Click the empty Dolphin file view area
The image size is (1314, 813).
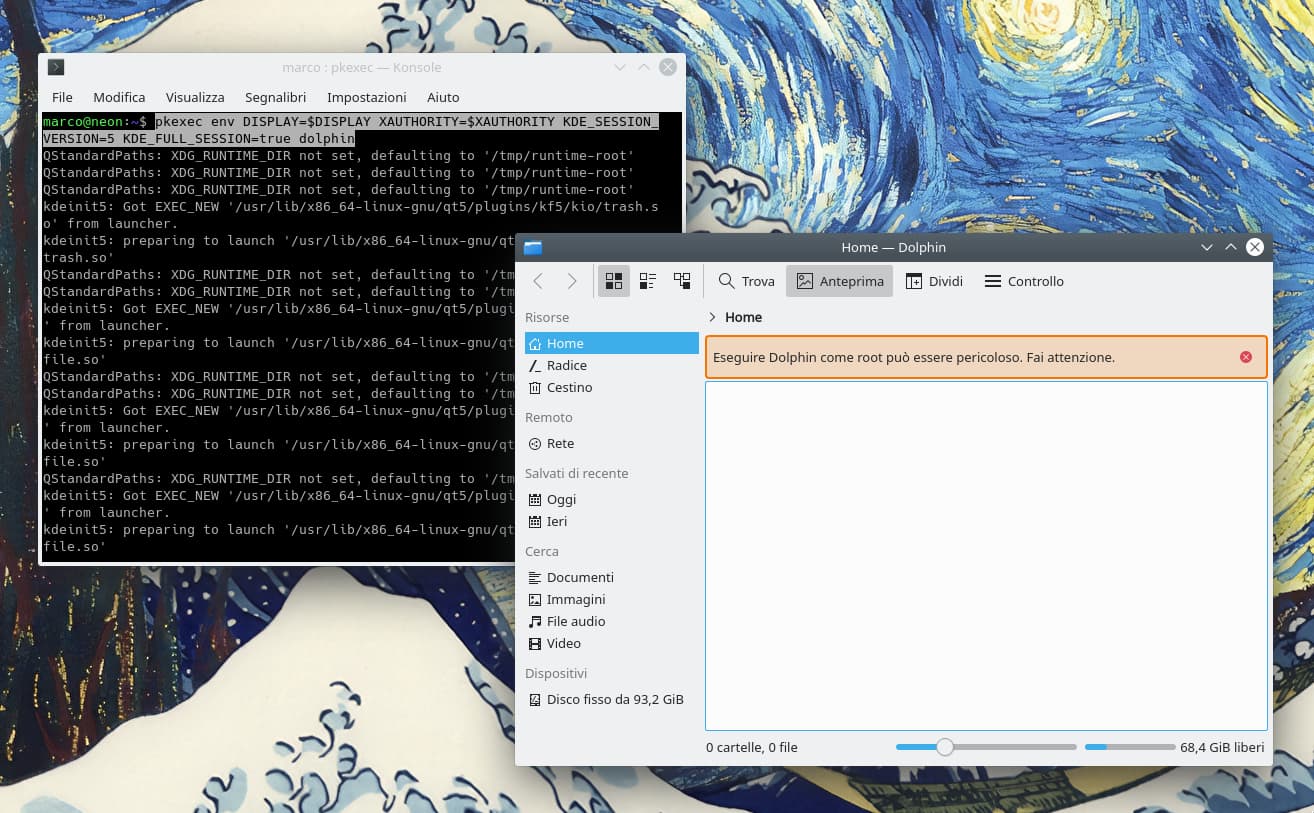[x=986, y=556]
